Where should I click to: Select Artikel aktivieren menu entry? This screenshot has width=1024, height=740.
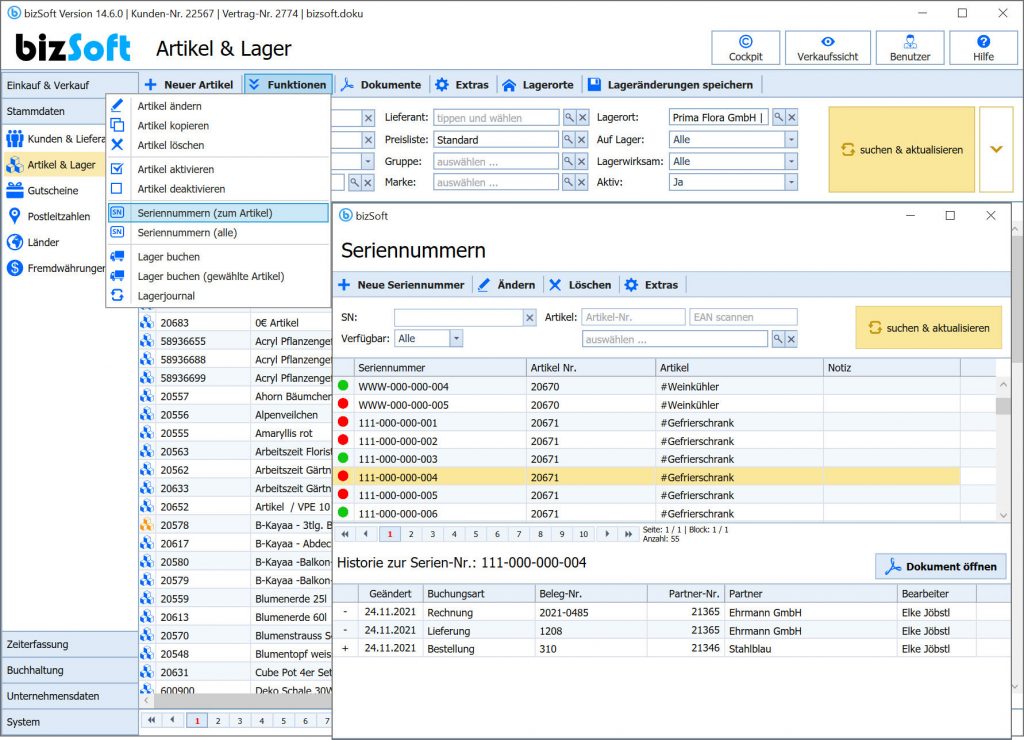(219, 169)
